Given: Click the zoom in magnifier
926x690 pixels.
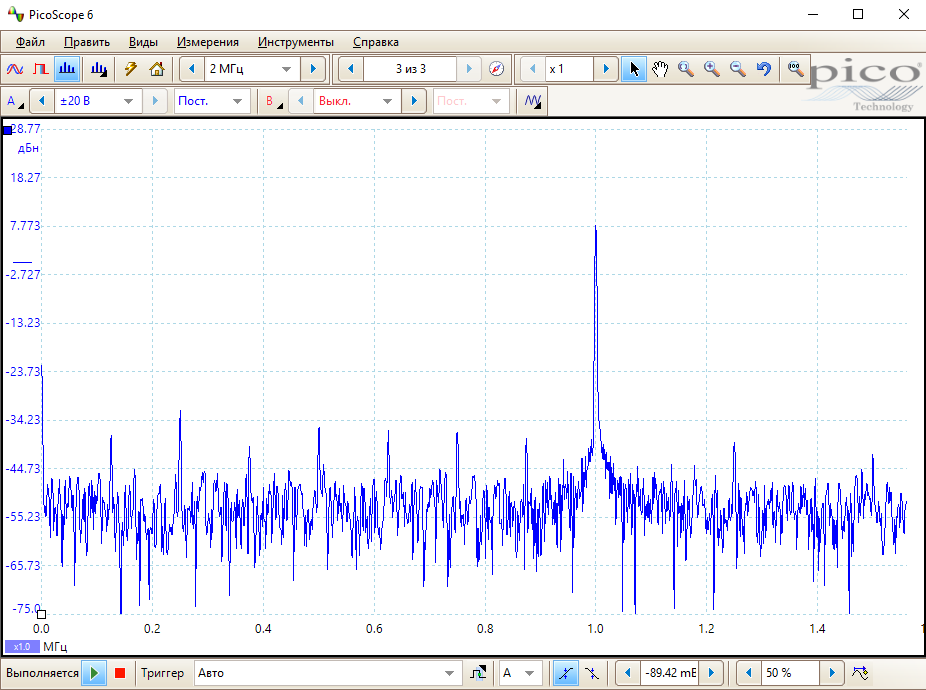Looking at the screenshot, I should click(x=712, y=69).
